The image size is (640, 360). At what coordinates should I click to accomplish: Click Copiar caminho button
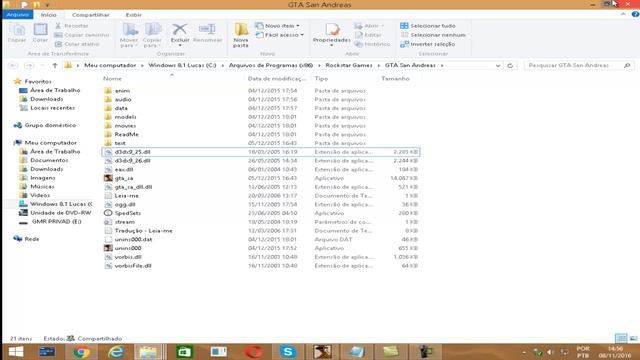tap(82, 35)
